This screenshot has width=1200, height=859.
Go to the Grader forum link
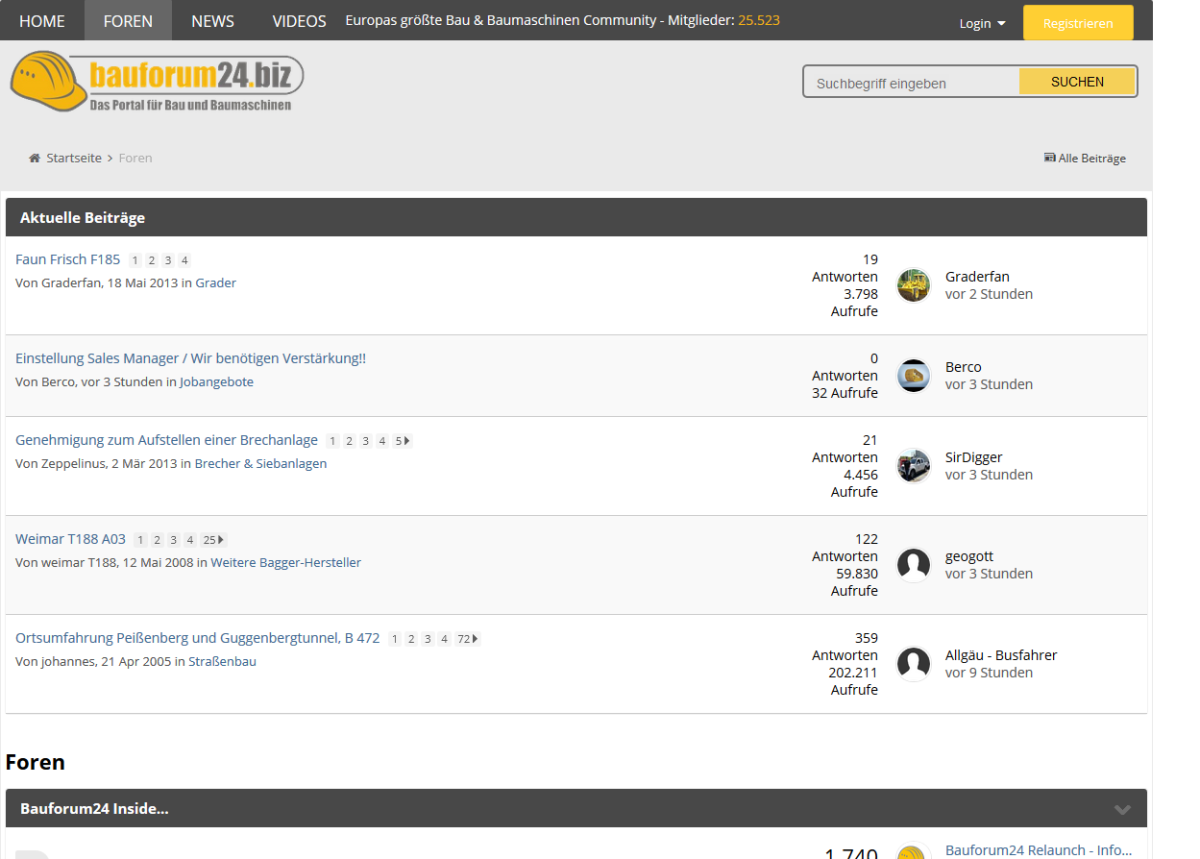point(216,284)
